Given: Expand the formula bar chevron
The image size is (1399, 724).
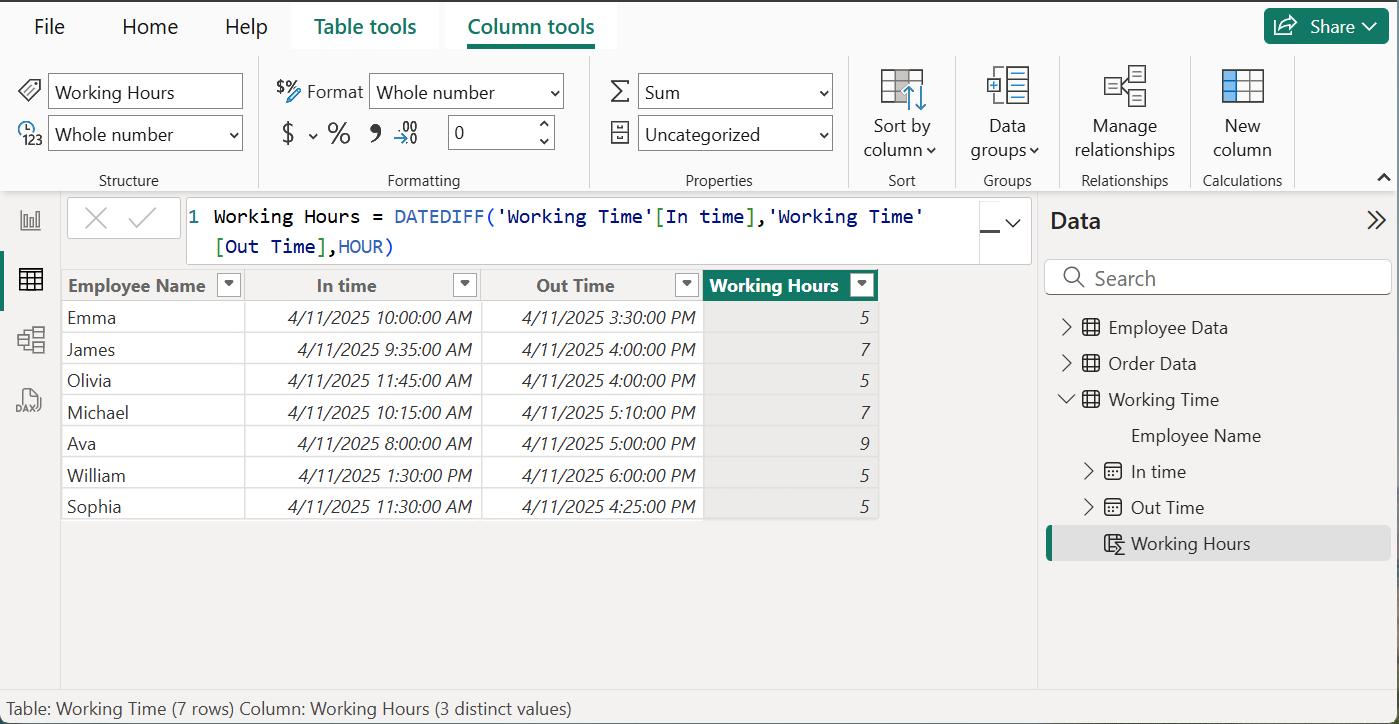Looking at the screenshot, I should (1013, 223).
